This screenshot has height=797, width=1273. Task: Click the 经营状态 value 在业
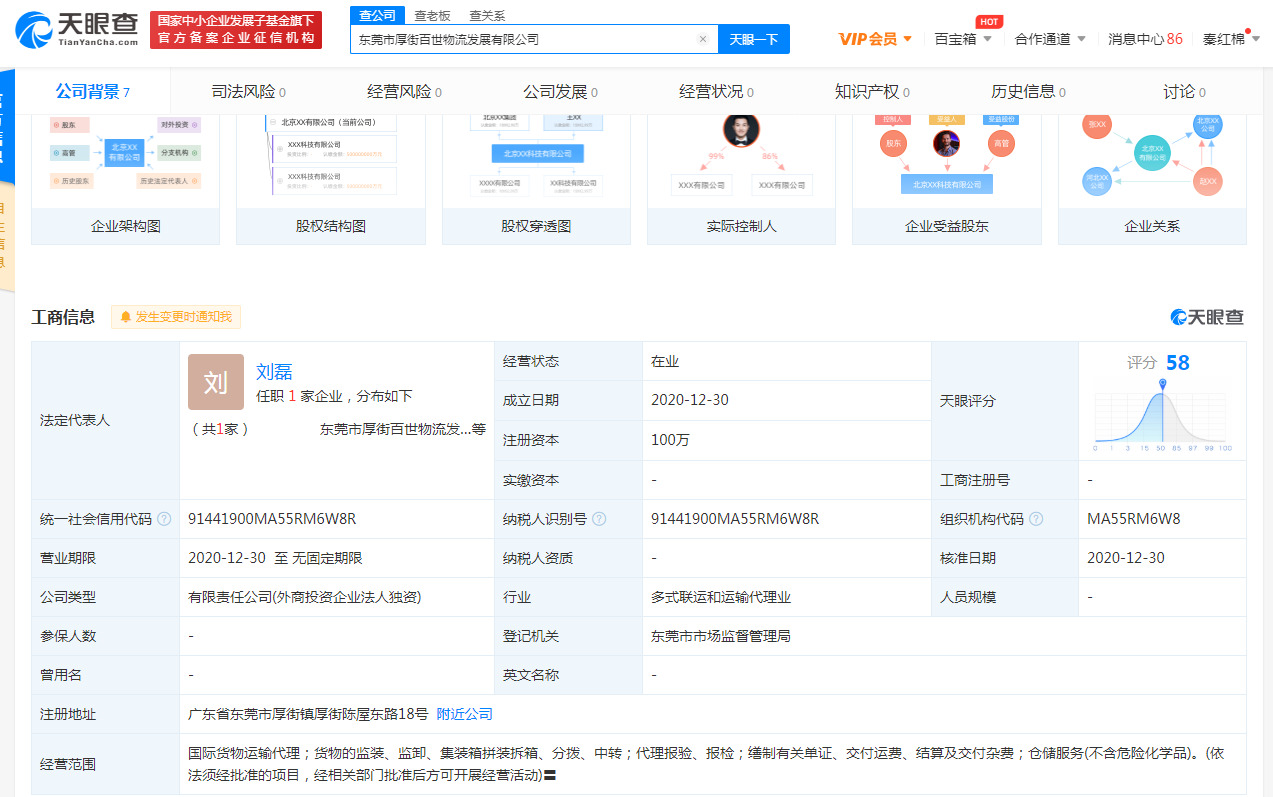tap(665, 362)
